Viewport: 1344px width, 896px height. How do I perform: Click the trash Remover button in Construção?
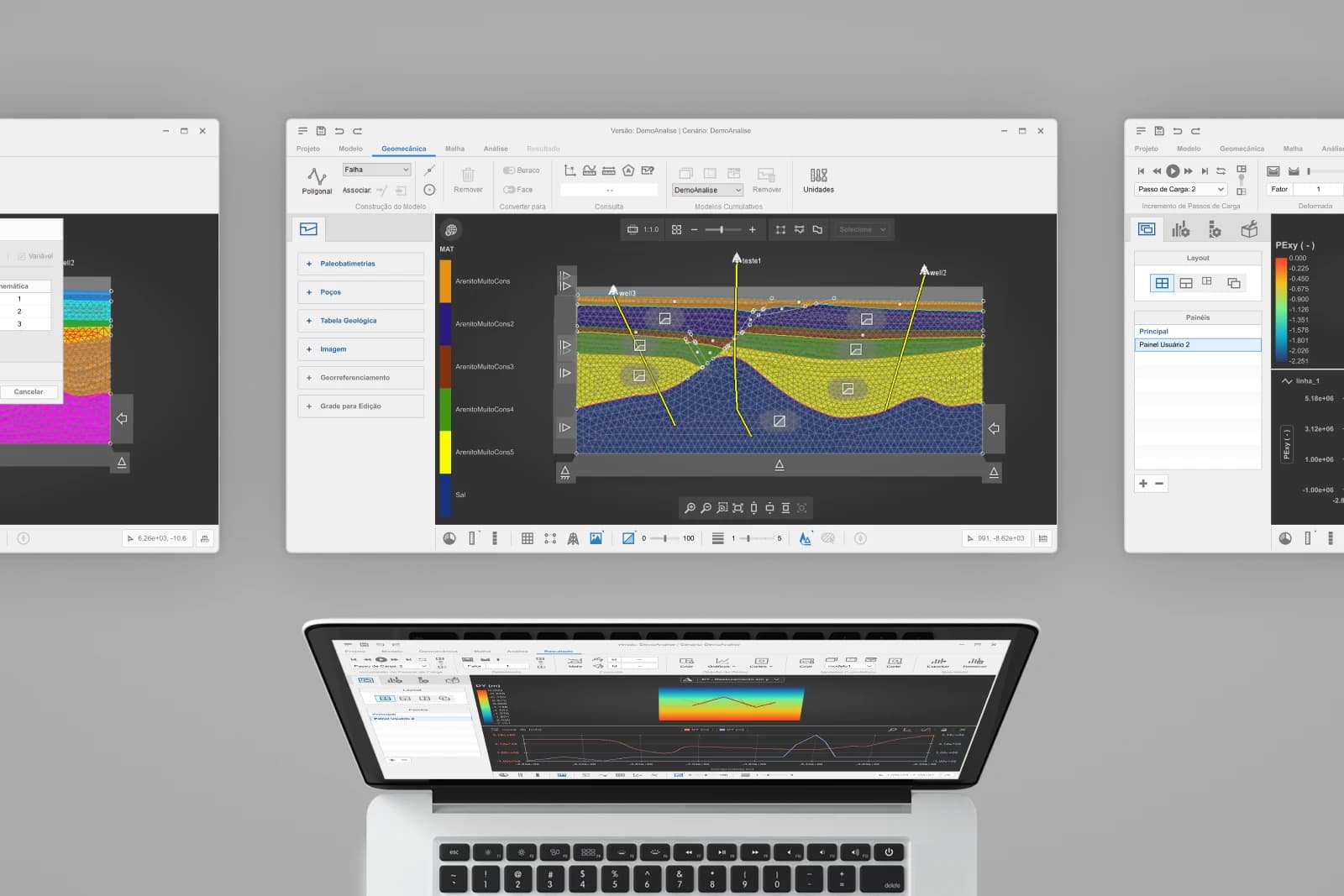468,180
